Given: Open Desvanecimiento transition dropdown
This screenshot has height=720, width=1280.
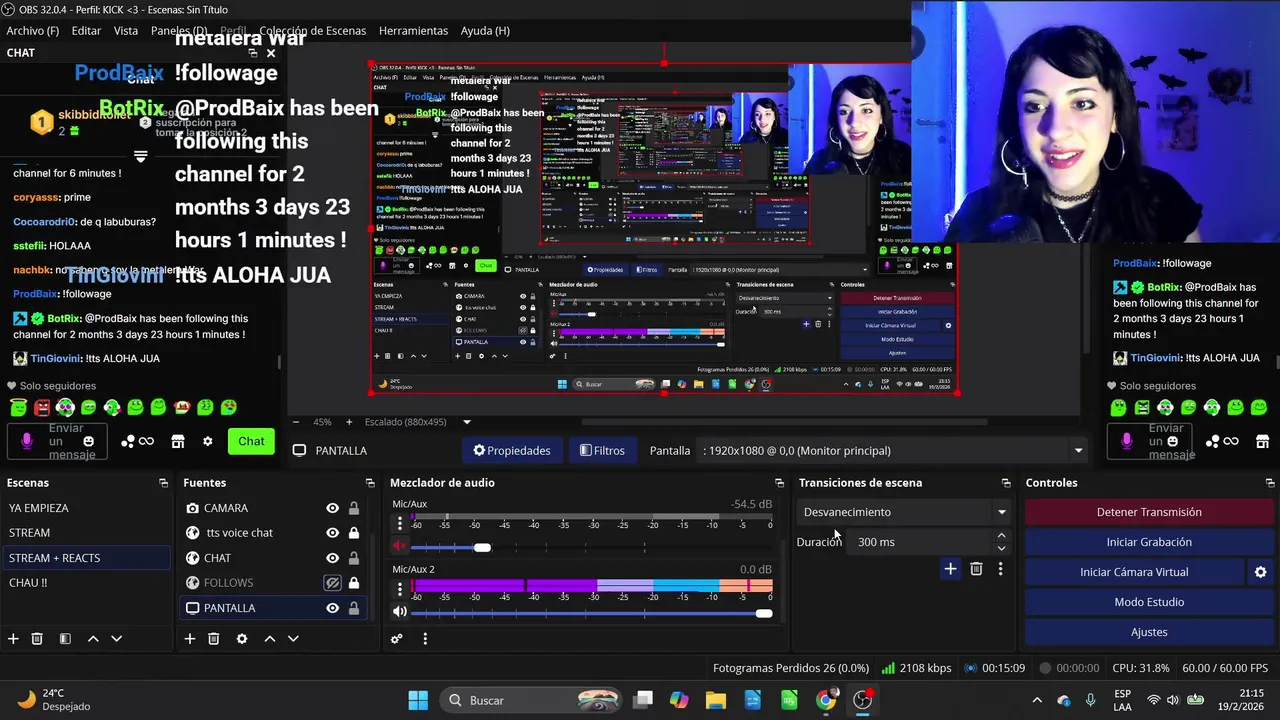Looking at the screenshot, I should (x=904, y=512).
